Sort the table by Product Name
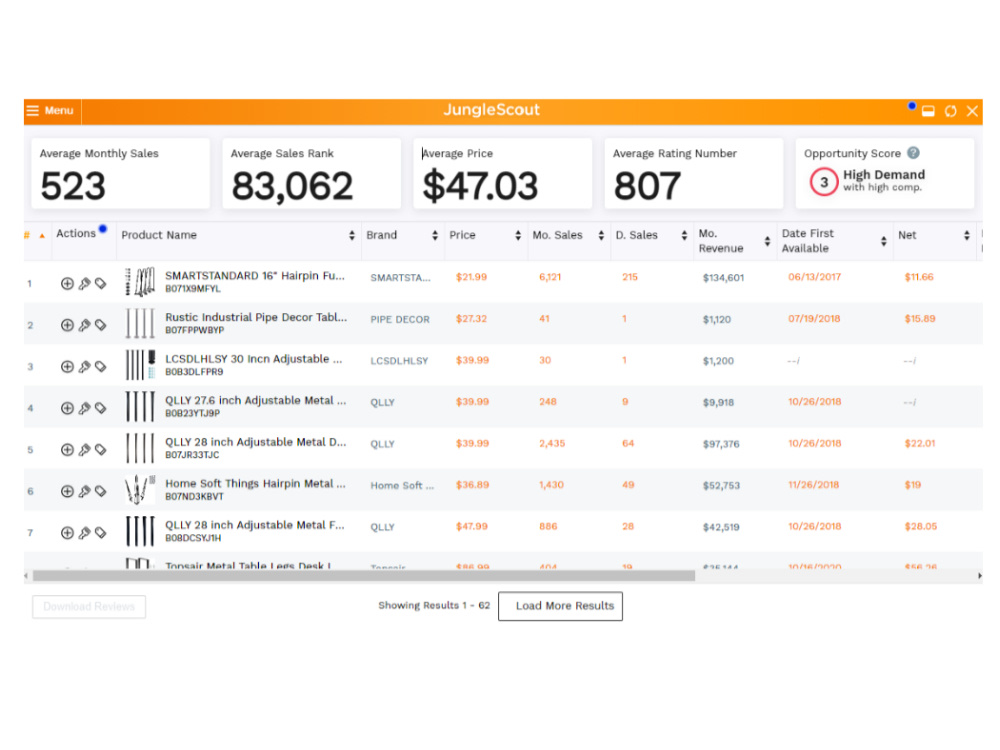The width and height of the screenshot is (1000, 750). tap(351, 235)
